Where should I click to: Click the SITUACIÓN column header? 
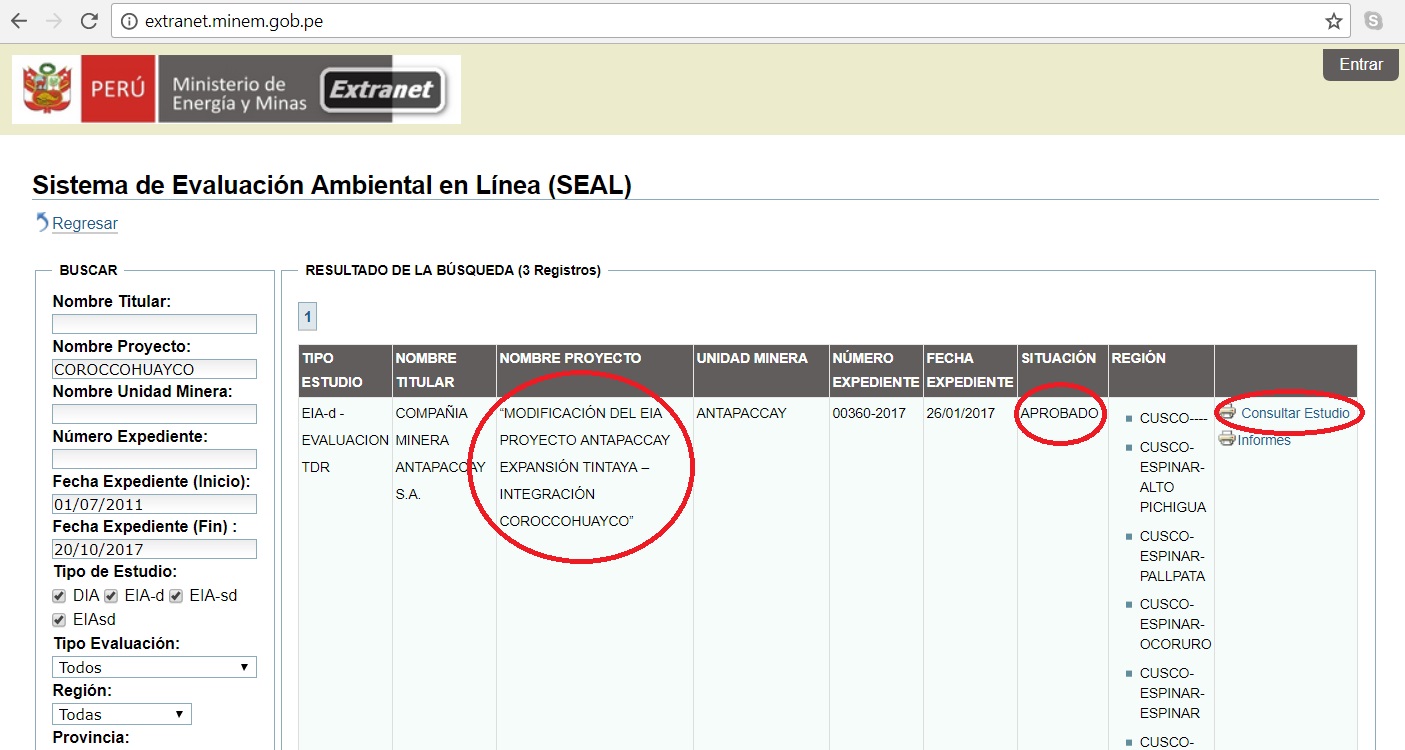[x=1063, y=370]
